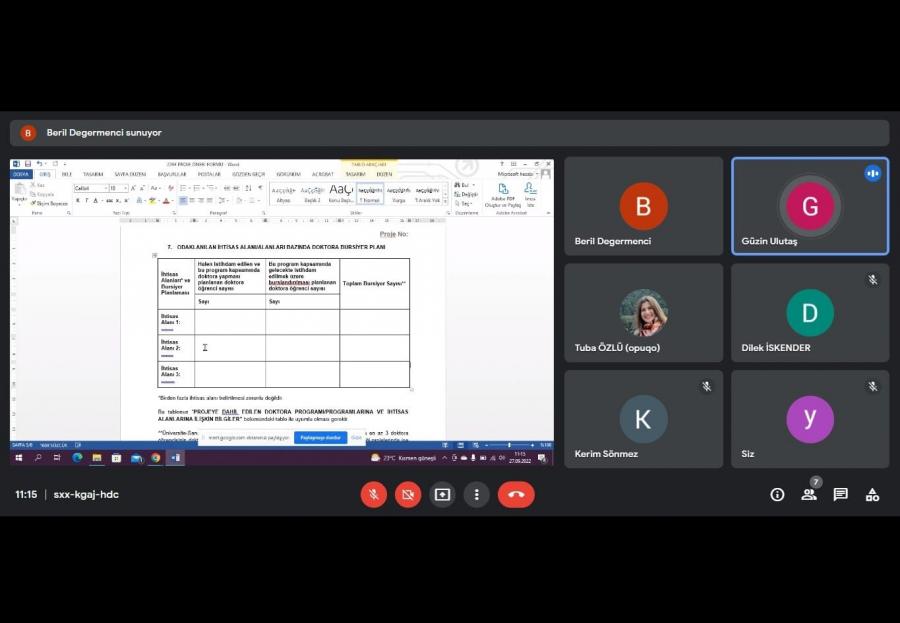Open the chat panel

click(841, 494)
